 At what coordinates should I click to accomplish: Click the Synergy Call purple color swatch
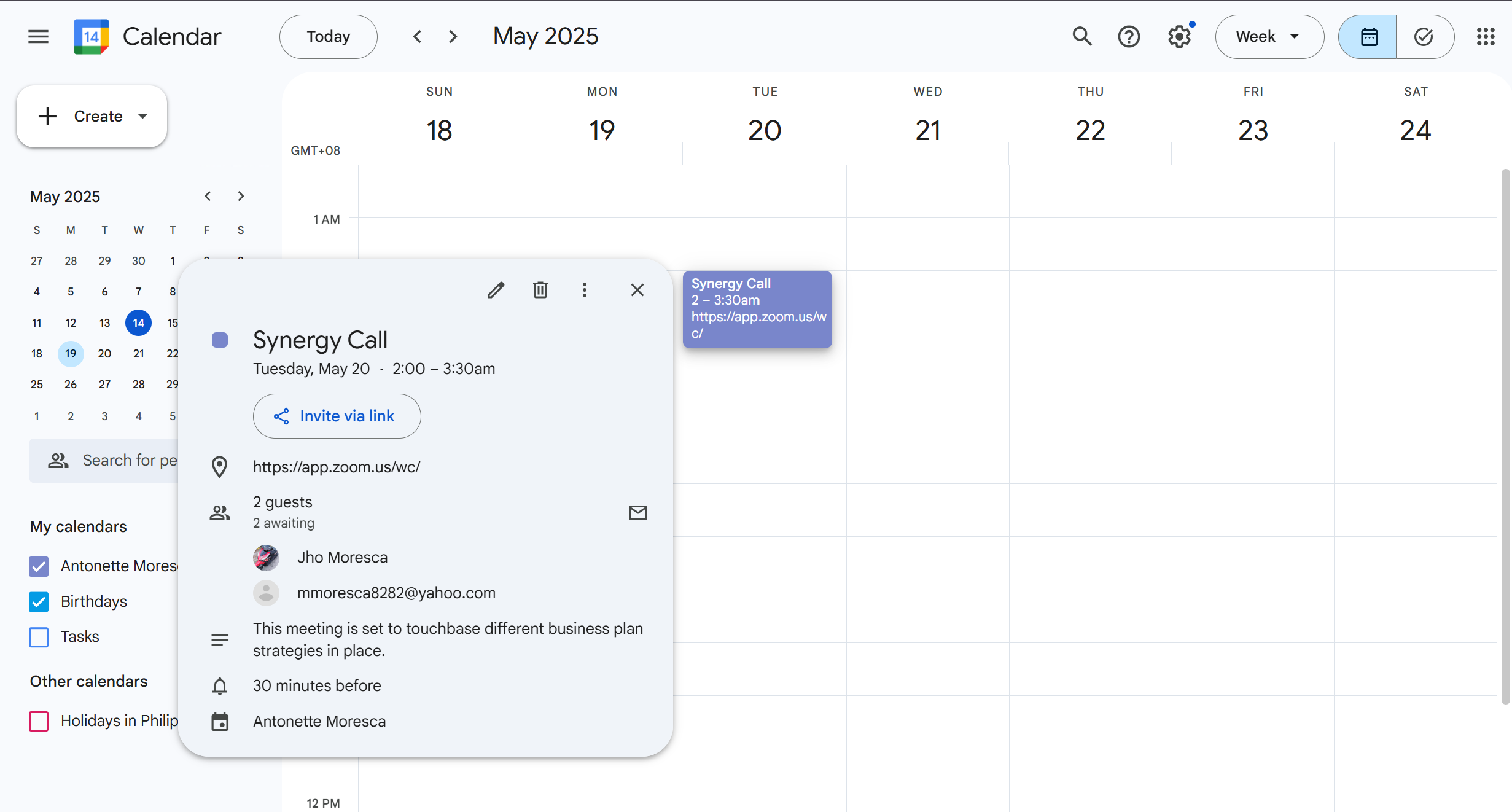coord(219,340)
